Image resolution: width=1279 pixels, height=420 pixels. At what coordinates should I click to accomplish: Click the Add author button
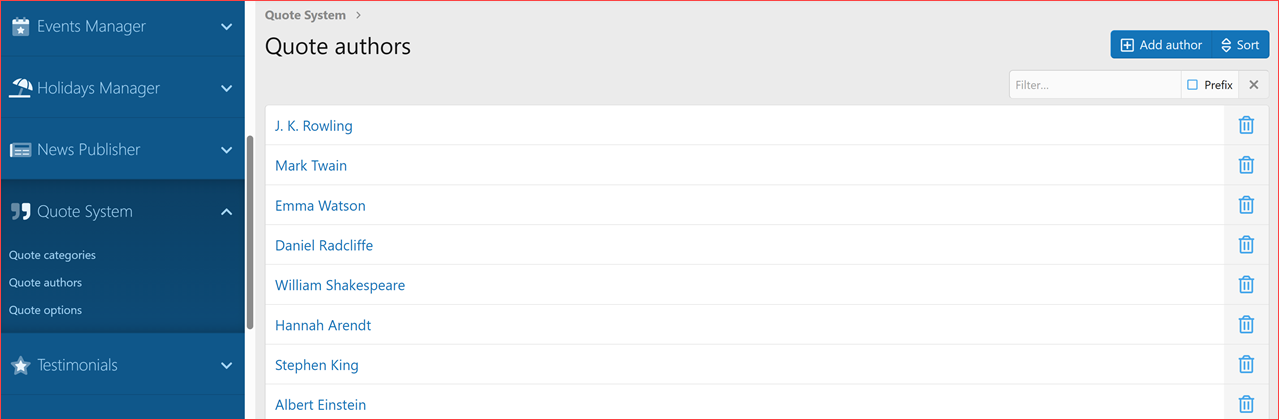pyautogui.click(x=1160, y=45)
